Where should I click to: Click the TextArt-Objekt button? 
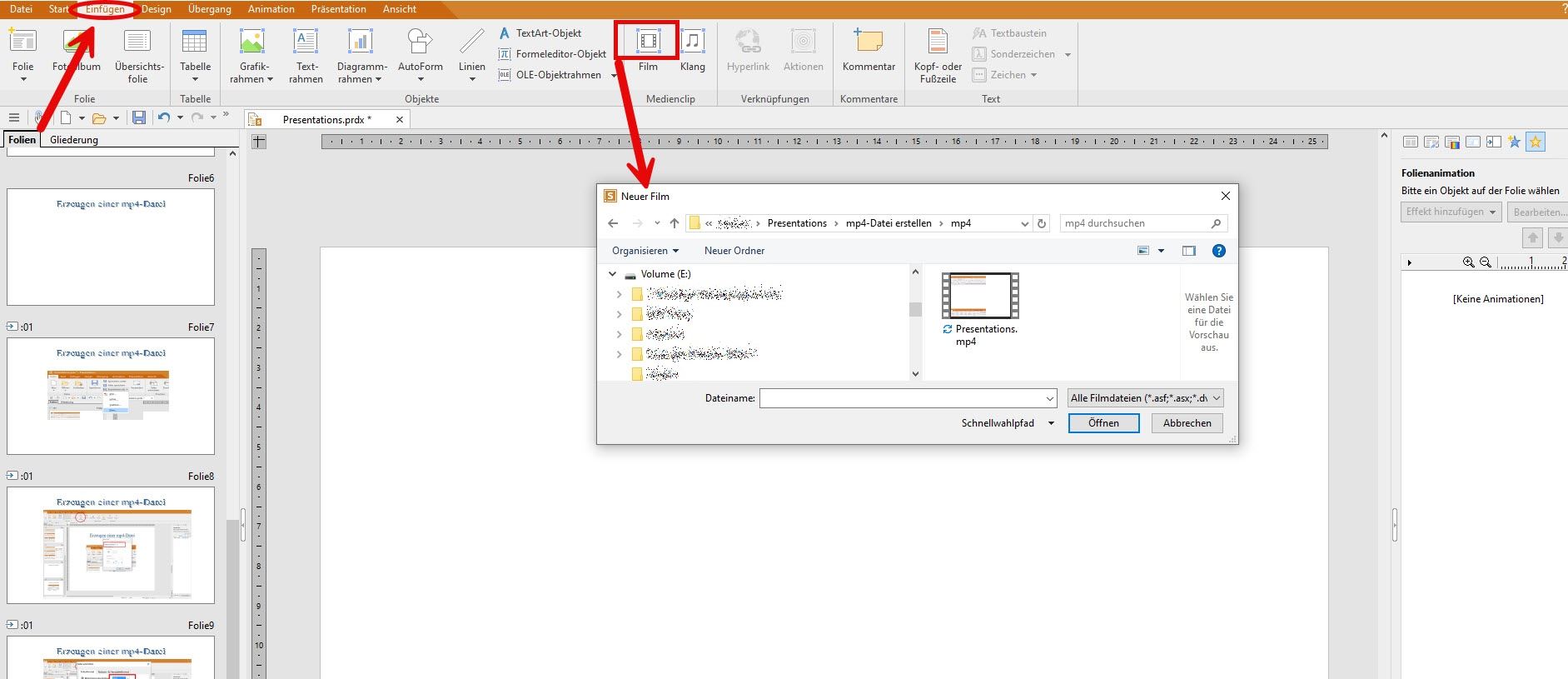coord(540,33)
